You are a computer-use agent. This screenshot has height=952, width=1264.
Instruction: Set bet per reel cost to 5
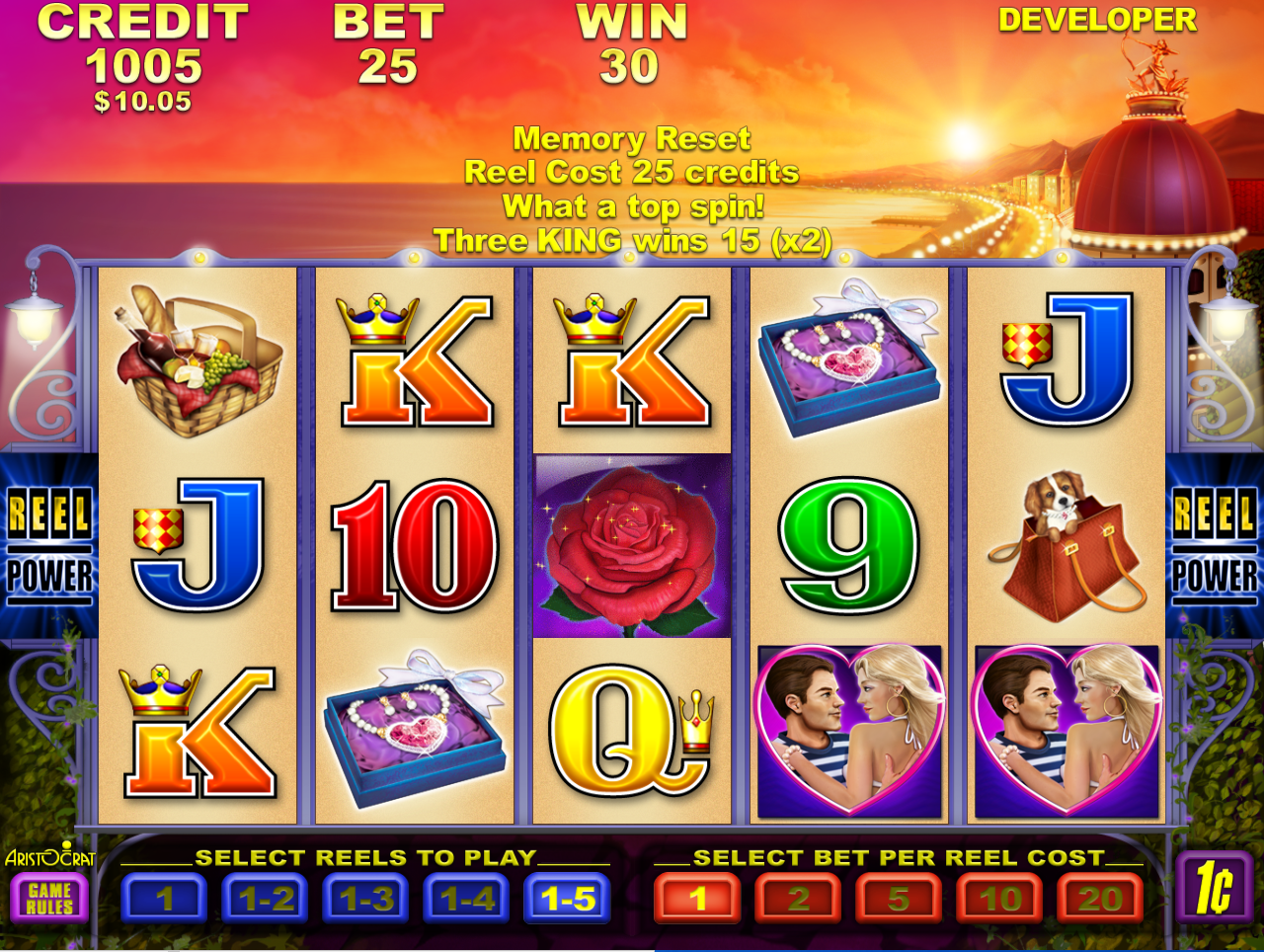point(900,900)
